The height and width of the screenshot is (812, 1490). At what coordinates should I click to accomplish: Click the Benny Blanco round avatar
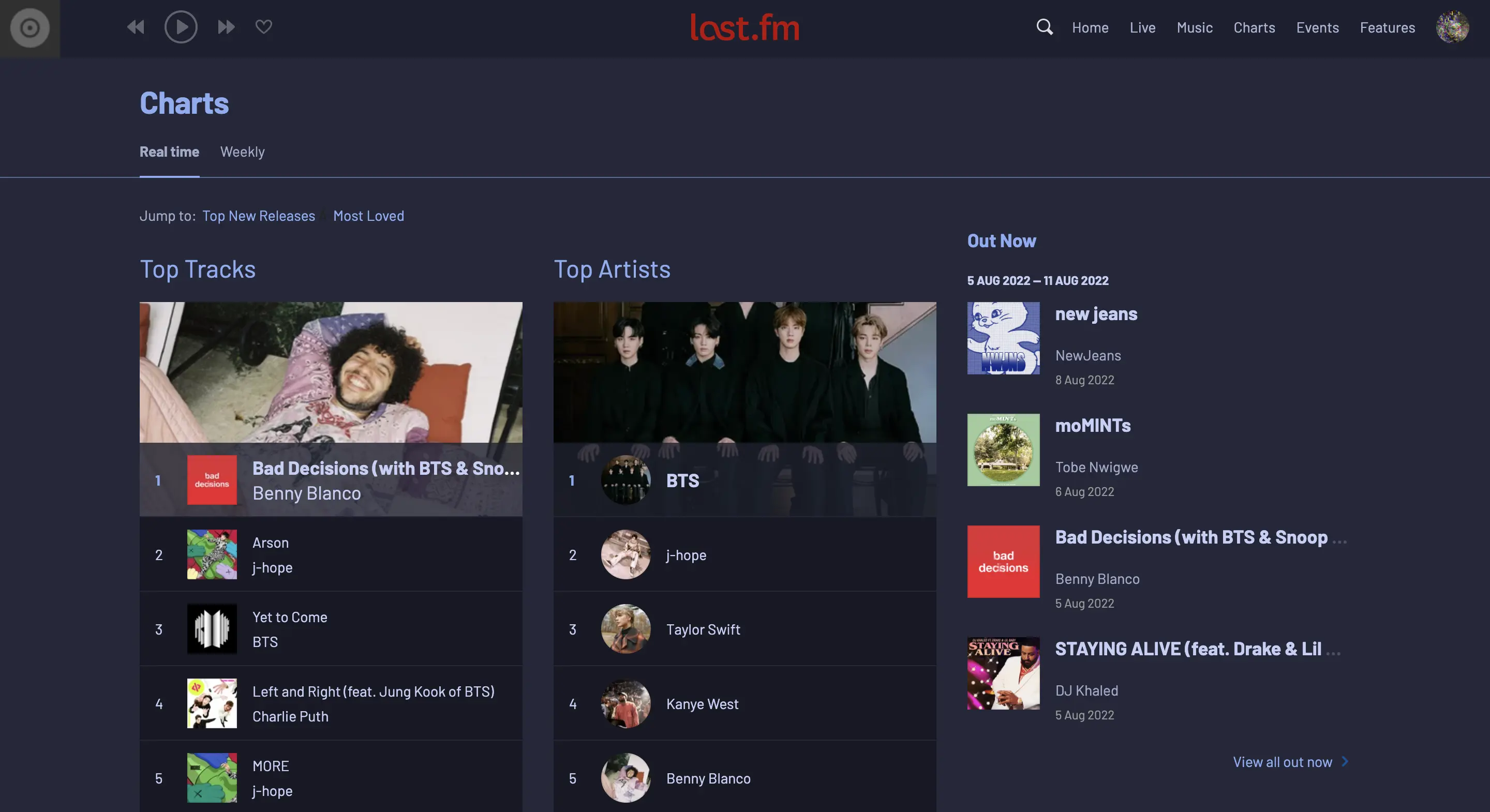coord(625,778)
